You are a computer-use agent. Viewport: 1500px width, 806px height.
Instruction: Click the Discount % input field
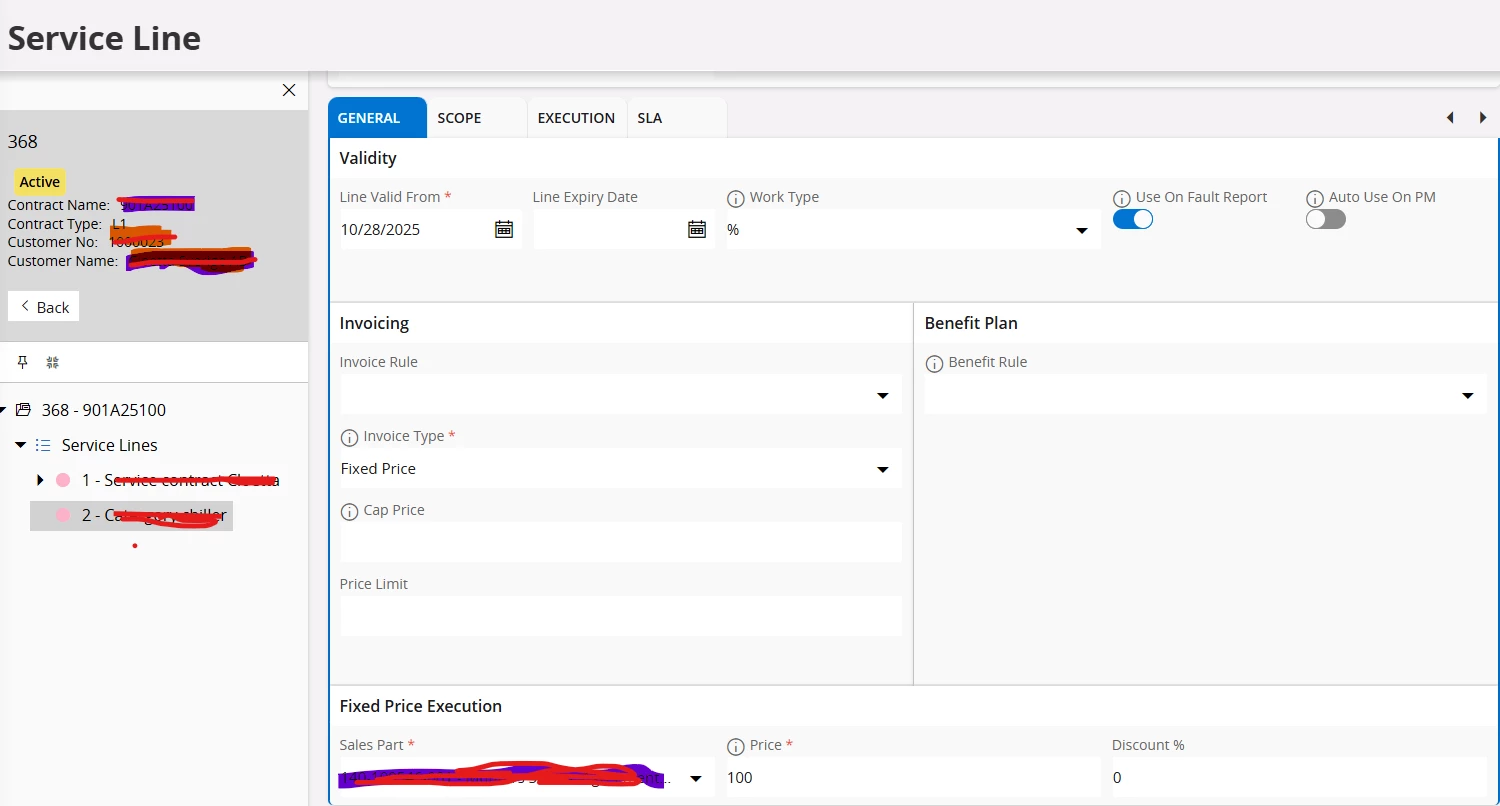[1299, 777]
